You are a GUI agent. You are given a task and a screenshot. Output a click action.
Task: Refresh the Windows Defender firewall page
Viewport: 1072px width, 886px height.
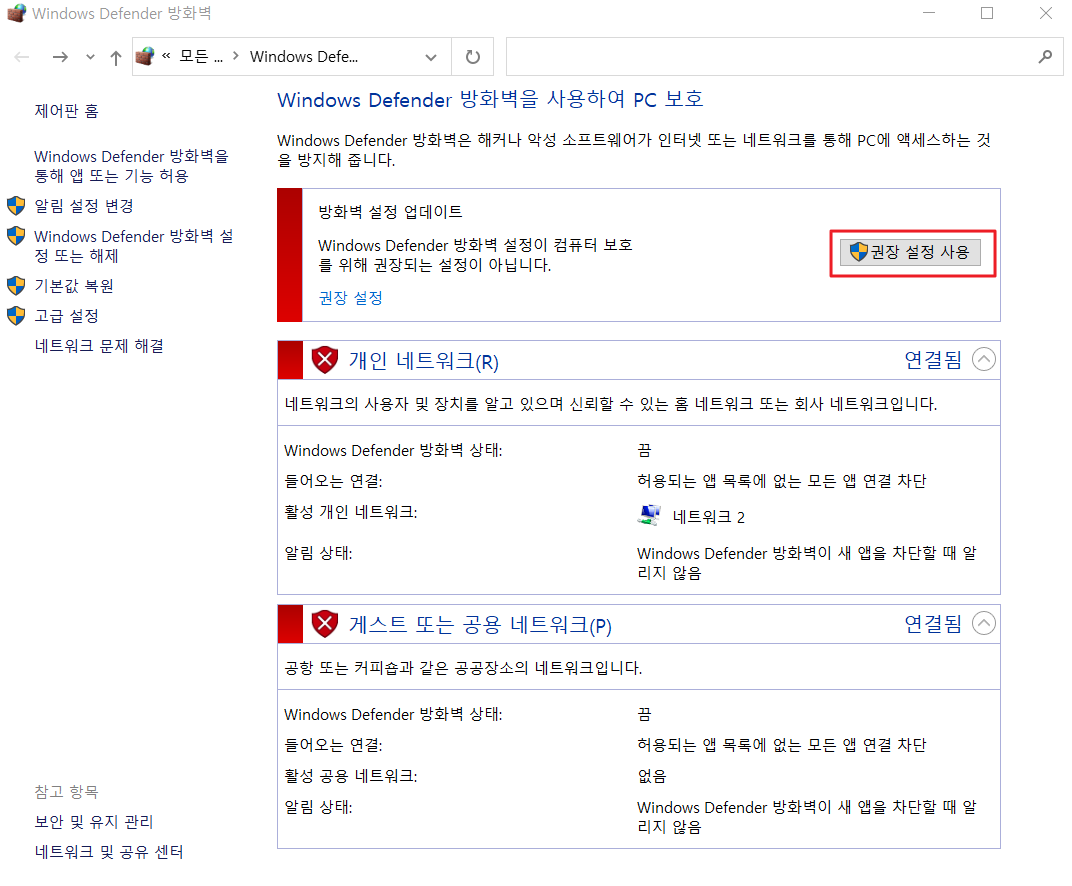pyautogui.click(x=472, y=57)
